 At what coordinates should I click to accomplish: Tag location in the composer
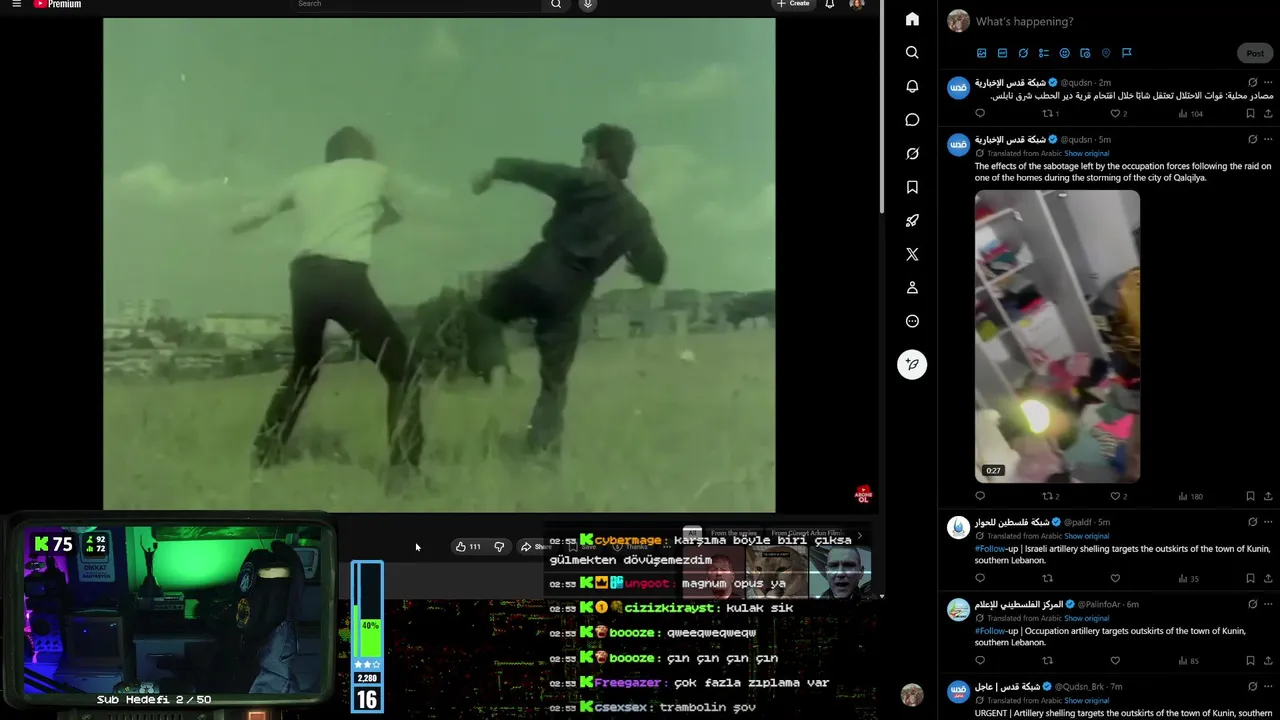[1106, 53]
